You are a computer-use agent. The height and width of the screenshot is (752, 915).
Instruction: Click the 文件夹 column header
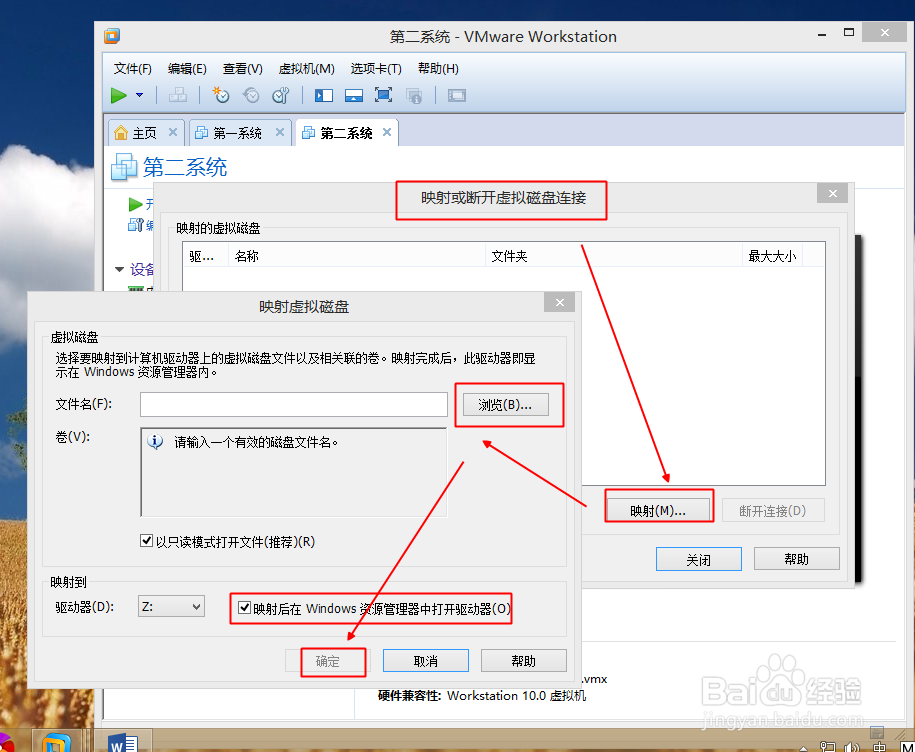[x=614, y=256]
